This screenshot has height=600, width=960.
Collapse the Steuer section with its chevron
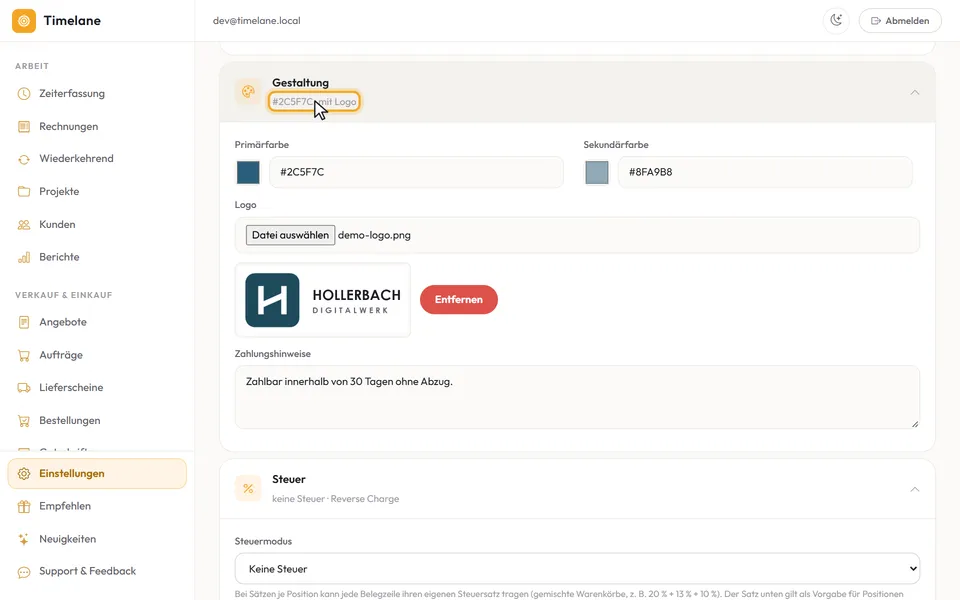pyautogui.click(x=915, y=489)
